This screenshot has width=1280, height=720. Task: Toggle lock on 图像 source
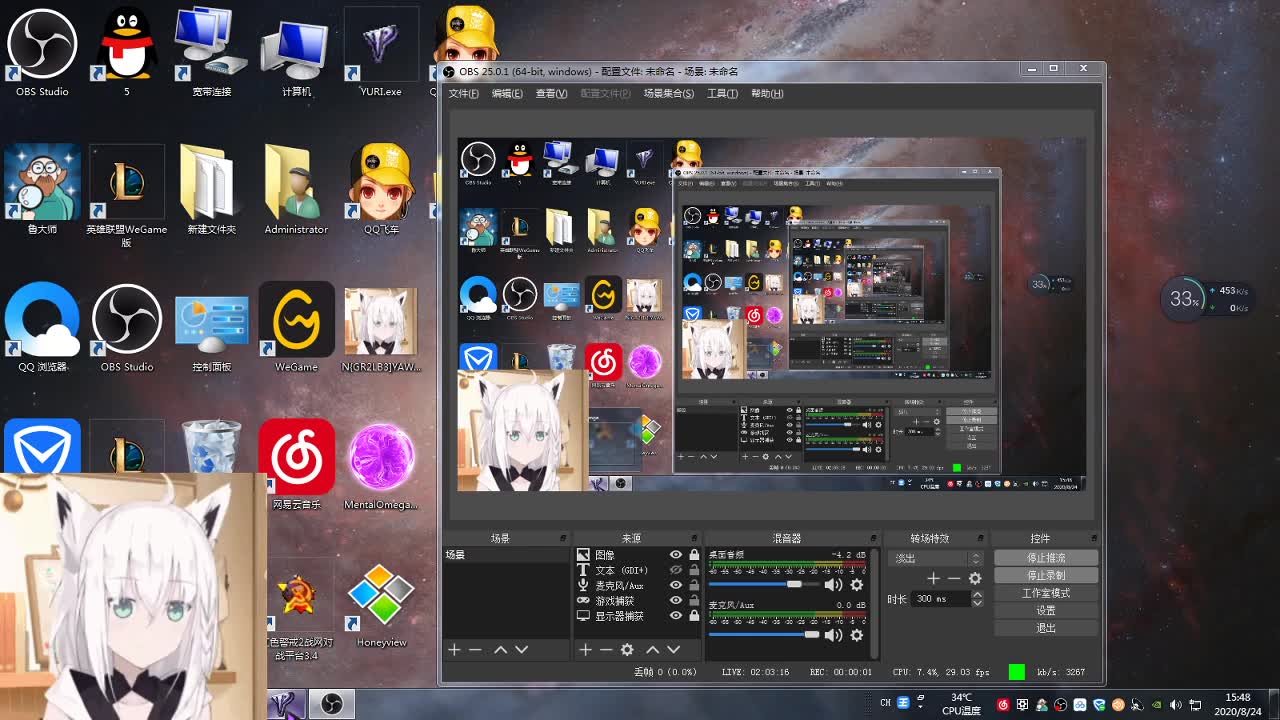pyautogui.click(x=694, y=555)
